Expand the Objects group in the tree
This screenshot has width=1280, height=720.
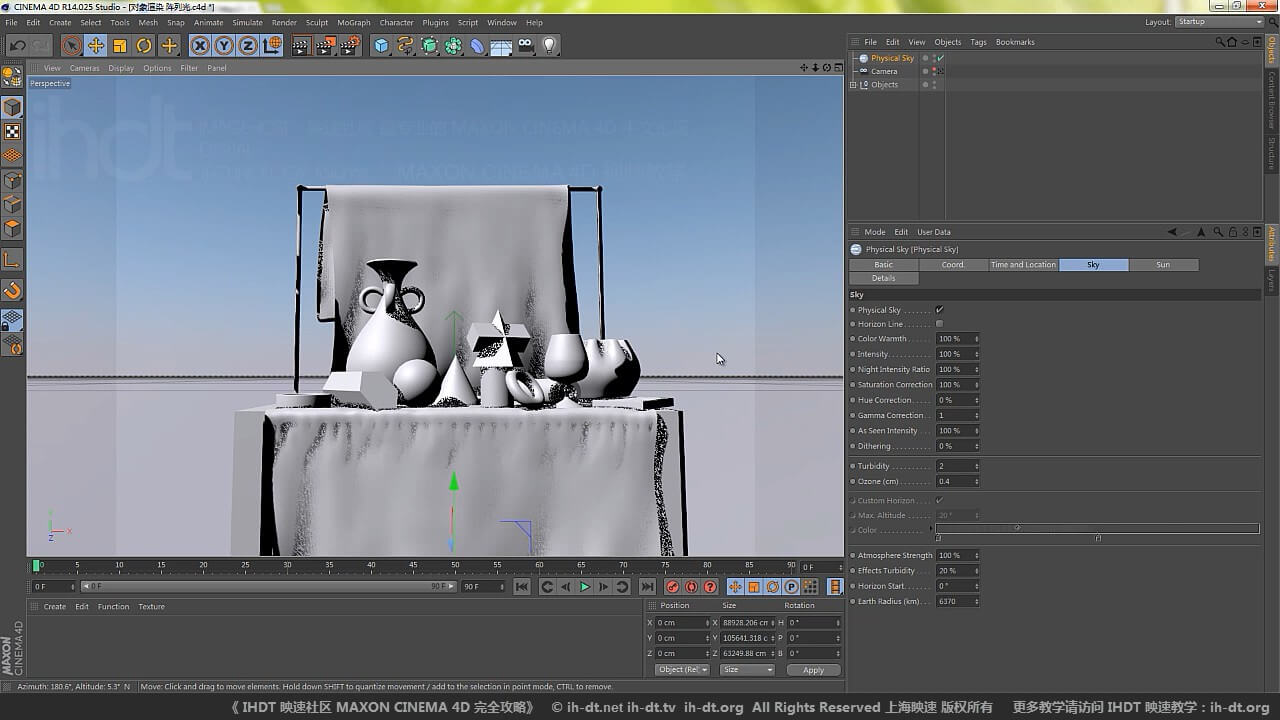click(x=853, y=85)
